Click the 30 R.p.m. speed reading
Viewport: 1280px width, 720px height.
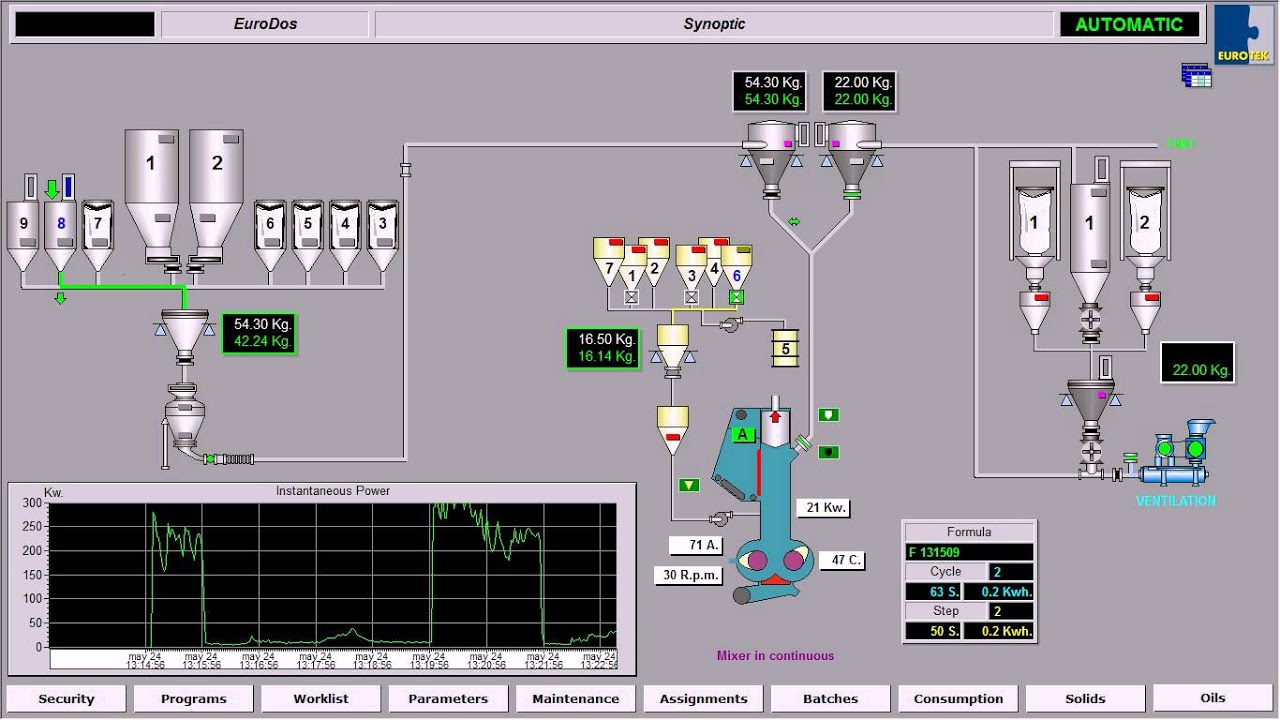[688, 575]
